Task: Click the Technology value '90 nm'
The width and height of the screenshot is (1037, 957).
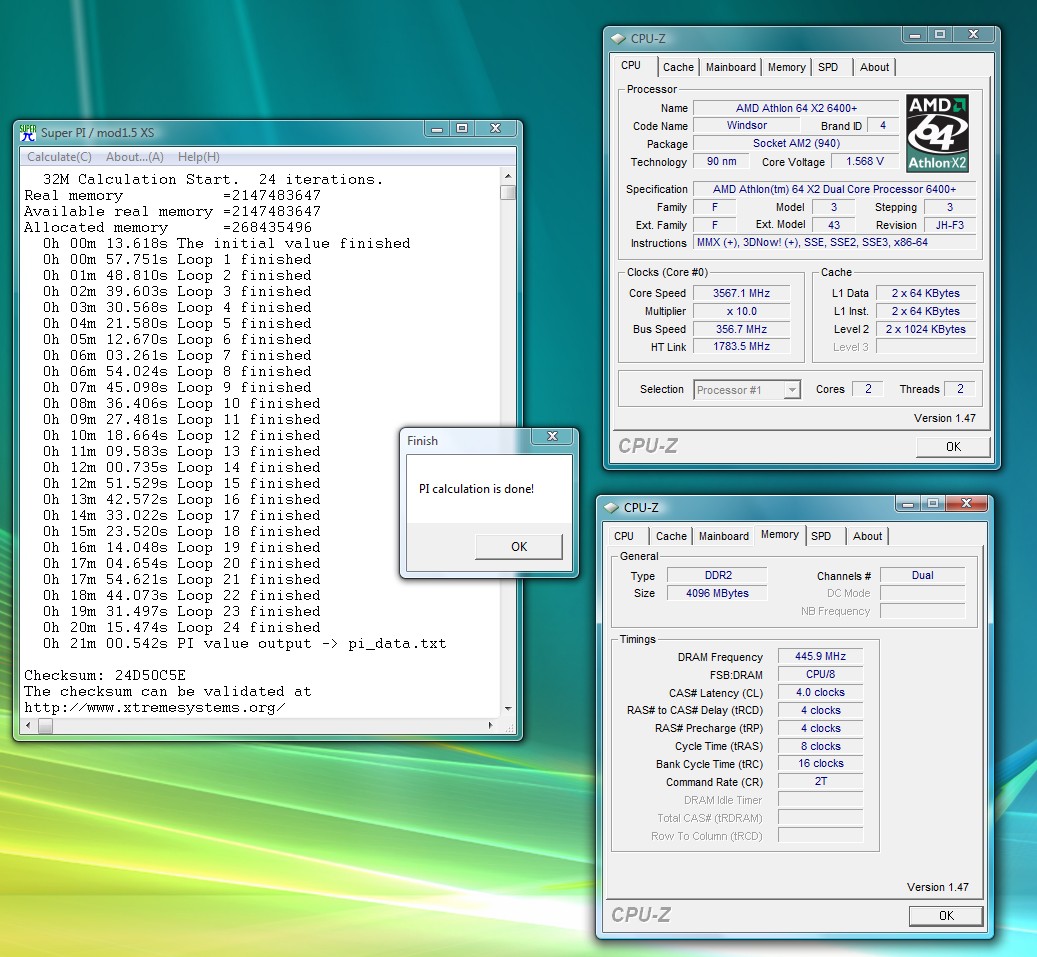Action: tap(721, 161)
